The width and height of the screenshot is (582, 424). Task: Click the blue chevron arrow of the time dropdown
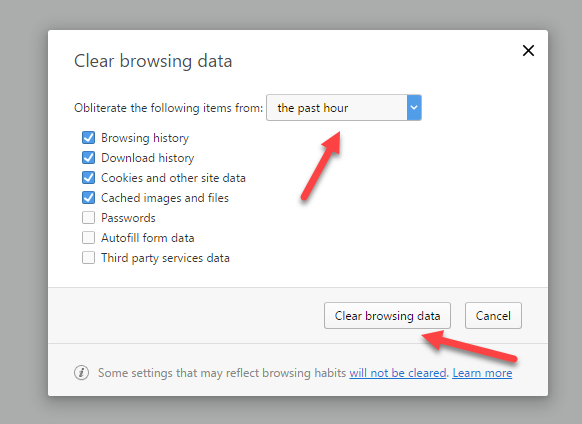[x=414, y=108]
